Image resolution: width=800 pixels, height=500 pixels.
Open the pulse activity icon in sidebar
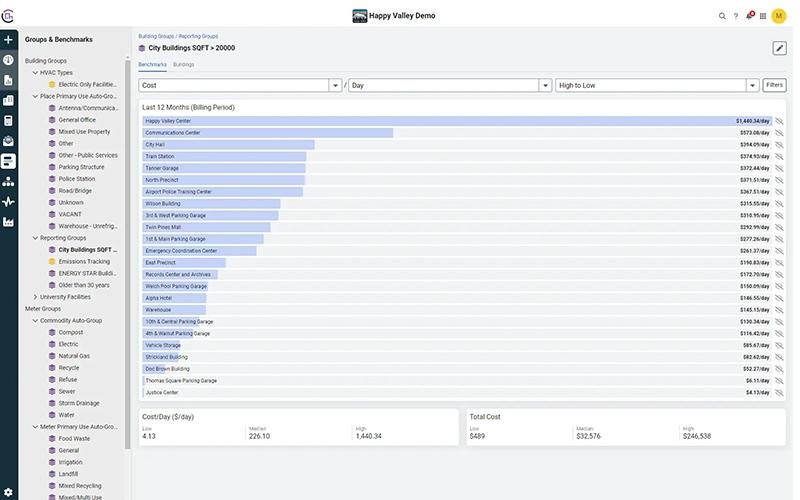(x=8, y=202)
